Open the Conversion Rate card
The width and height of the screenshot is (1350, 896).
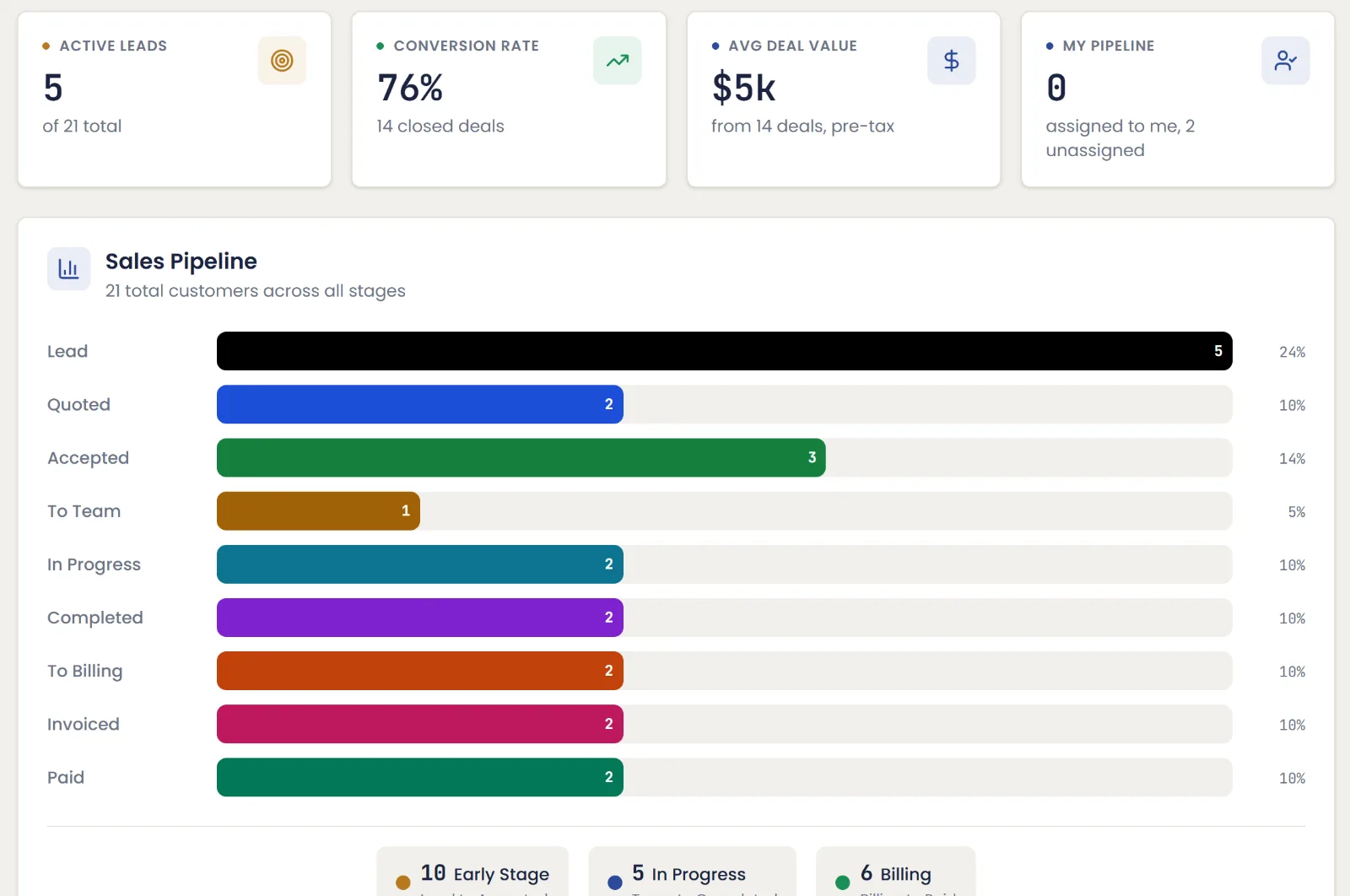[x=509, y=100]
